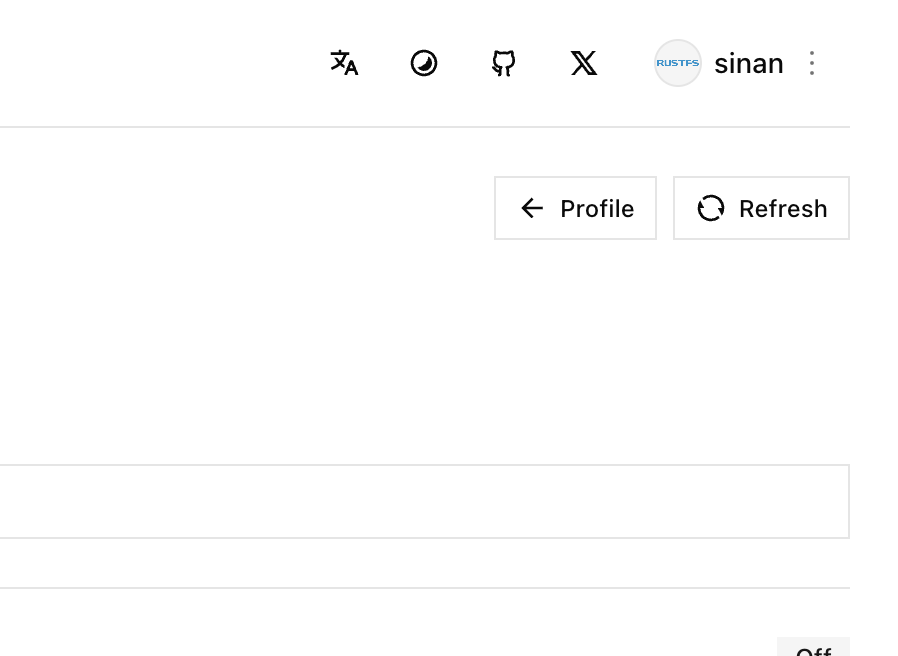Switch the theme using the crescent icon
The image size is (898, 656).
tap(424, 63)
